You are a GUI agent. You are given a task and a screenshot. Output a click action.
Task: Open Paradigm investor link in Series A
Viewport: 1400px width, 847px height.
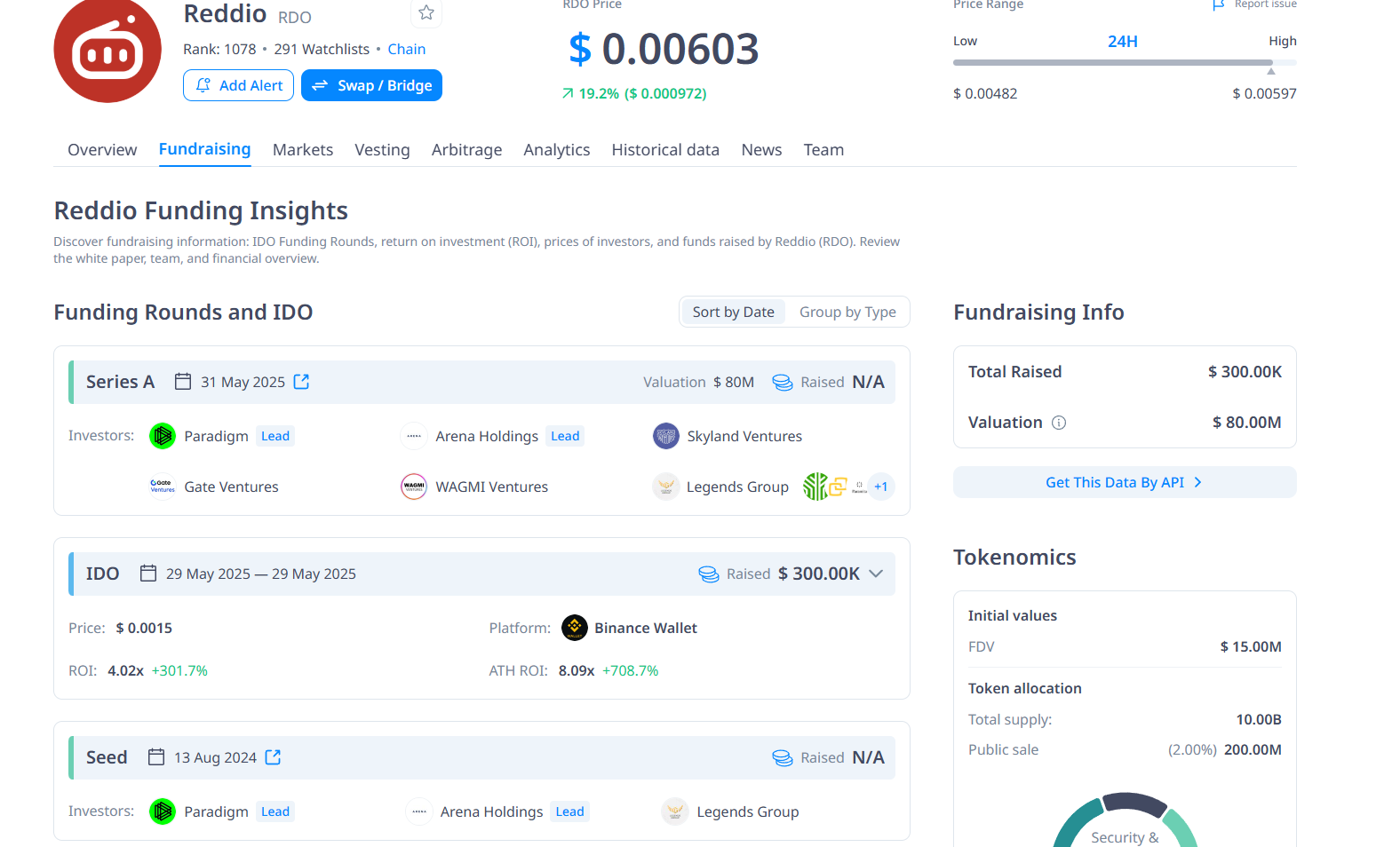pos(216,436)
